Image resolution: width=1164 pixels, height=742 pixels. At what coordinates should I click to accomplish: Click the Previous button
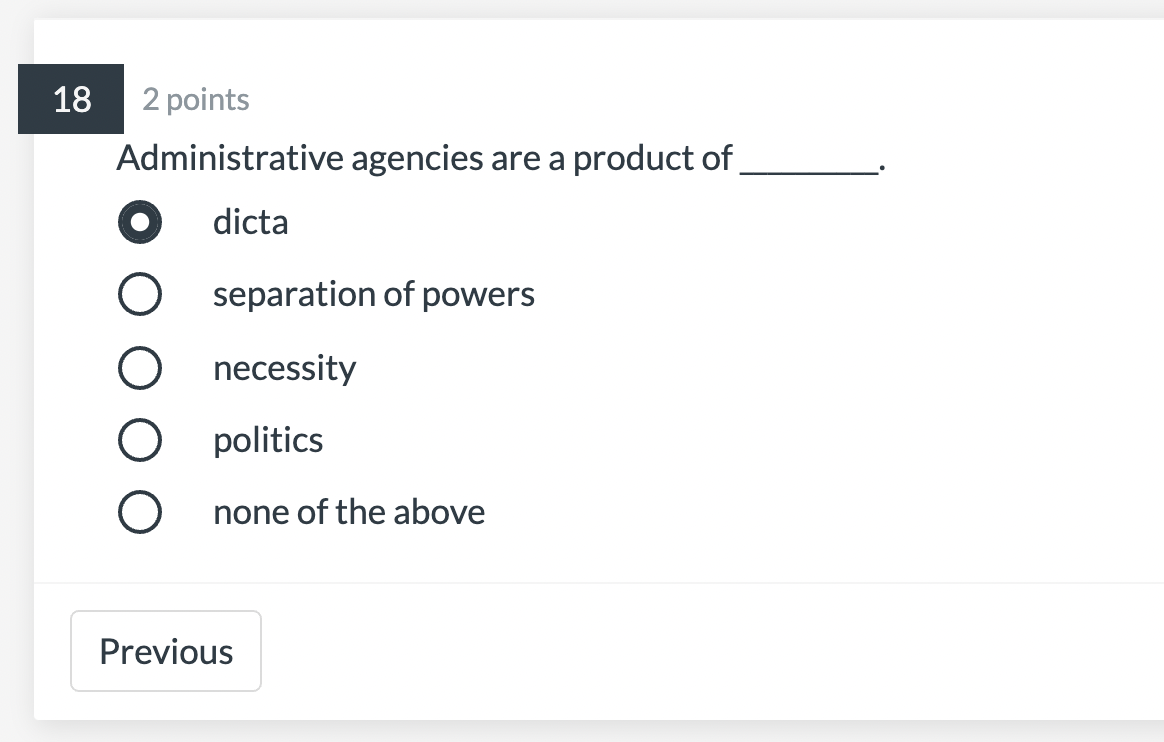(165, 650)
